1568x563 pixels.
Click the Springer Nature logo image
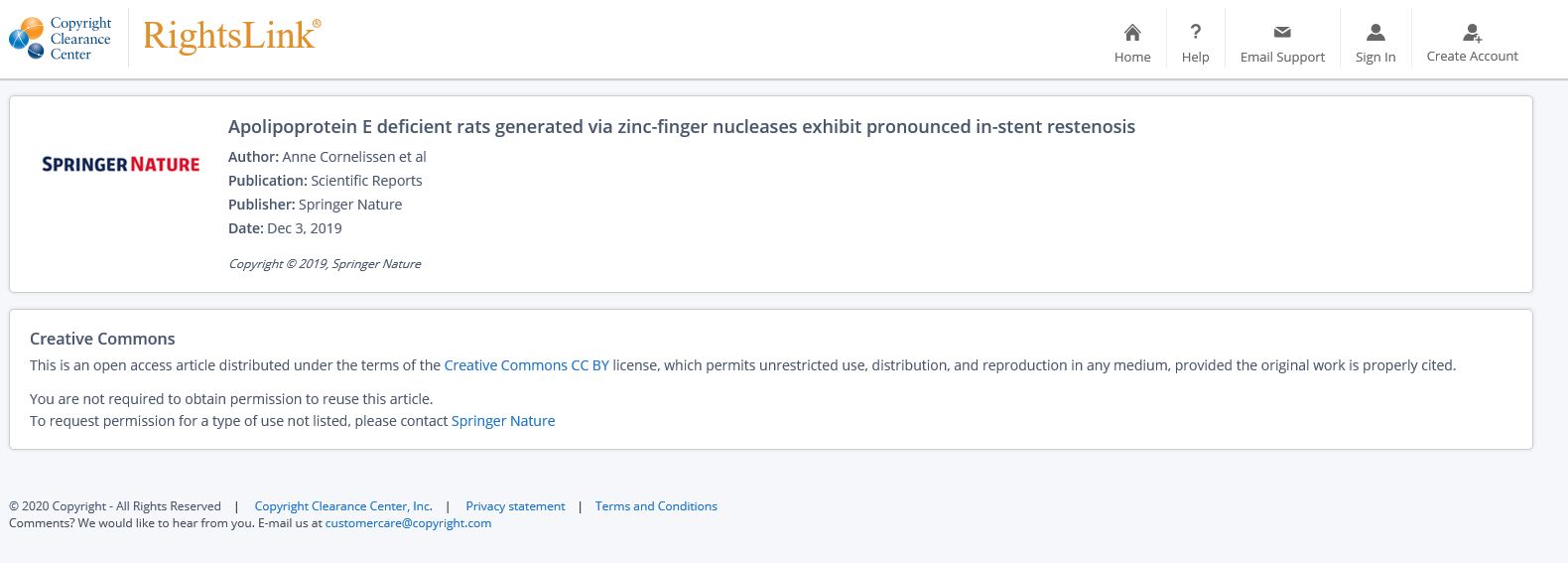click(x=121, y=164)
